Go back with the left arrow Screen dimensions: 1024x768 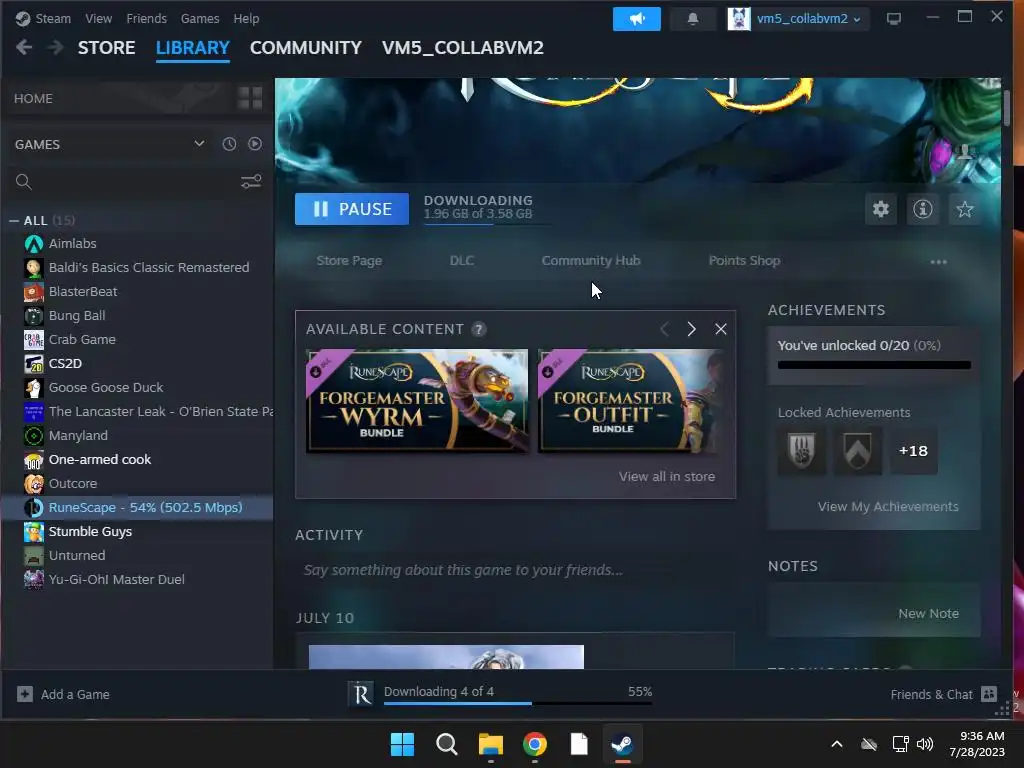tap(24, 47)
